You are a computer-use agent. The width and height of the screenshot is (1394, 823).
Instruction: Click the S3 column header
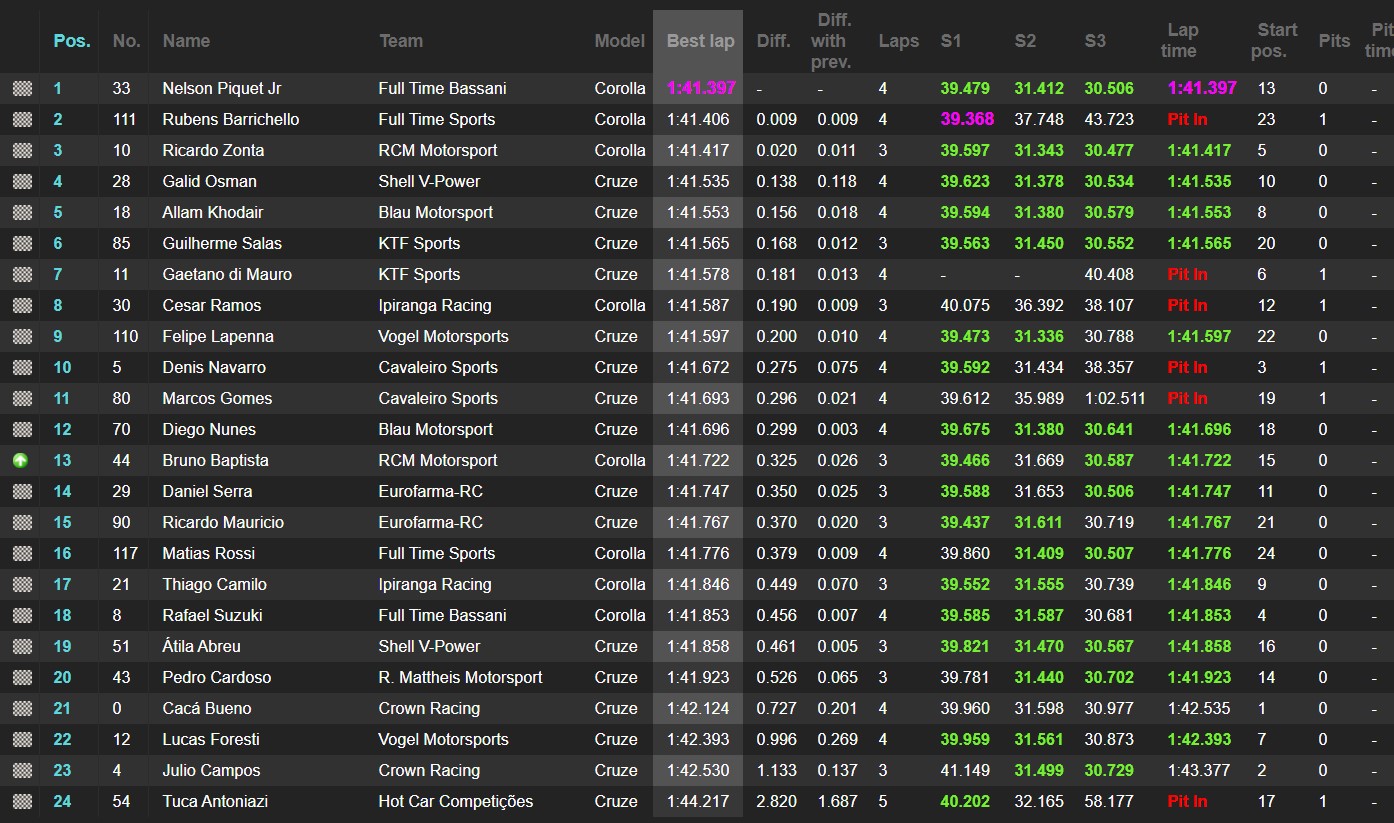(x=1095, y=41)
